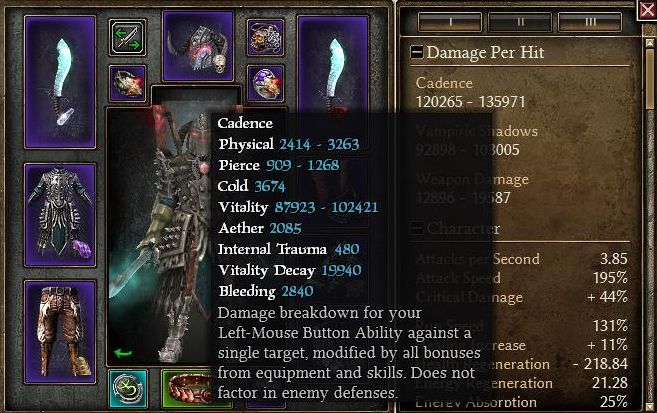Switch to stats tab I
The height and width of the screenshot is (413, 657).
pyautogui.click(x=450, y=22)
